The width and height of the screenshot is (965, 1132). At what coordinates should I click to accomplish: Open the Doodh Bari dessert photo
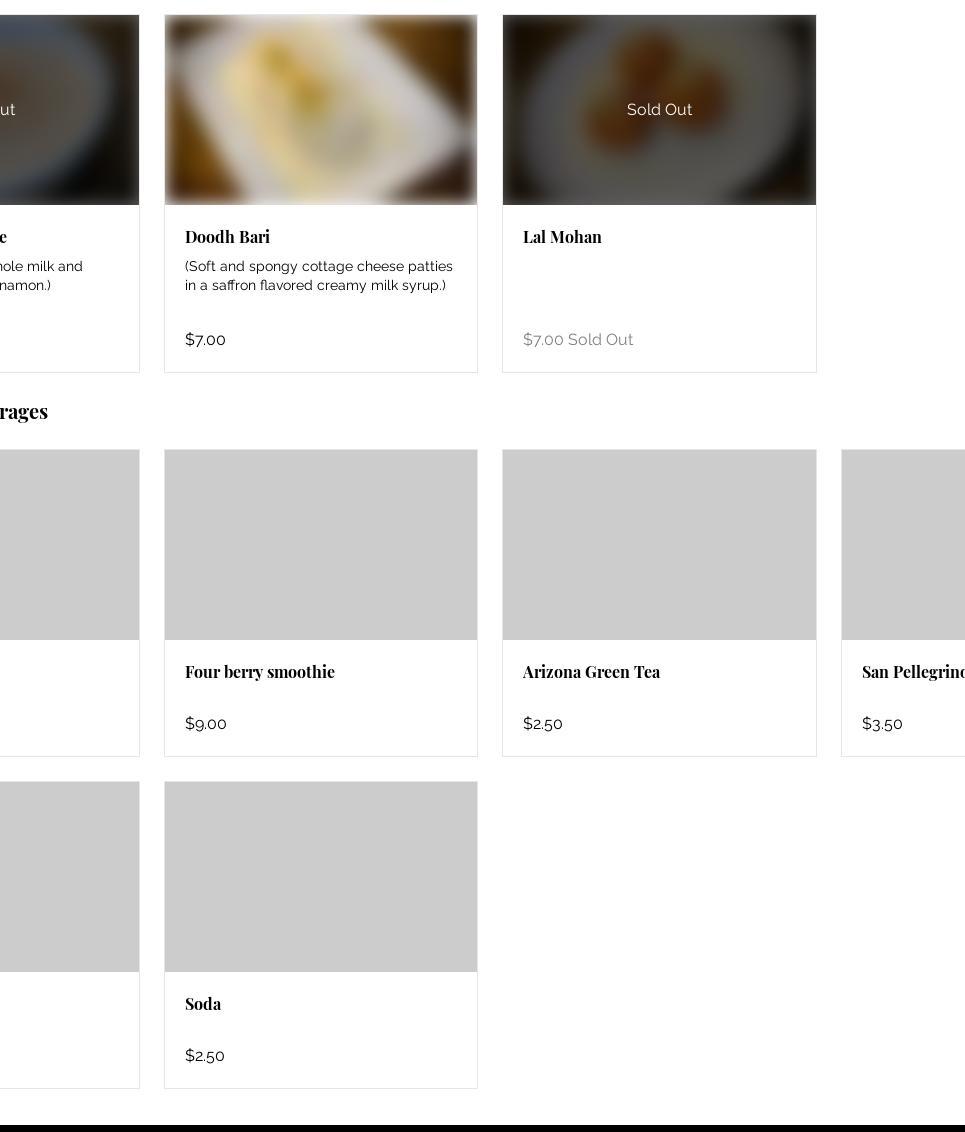tap(320, 110)
